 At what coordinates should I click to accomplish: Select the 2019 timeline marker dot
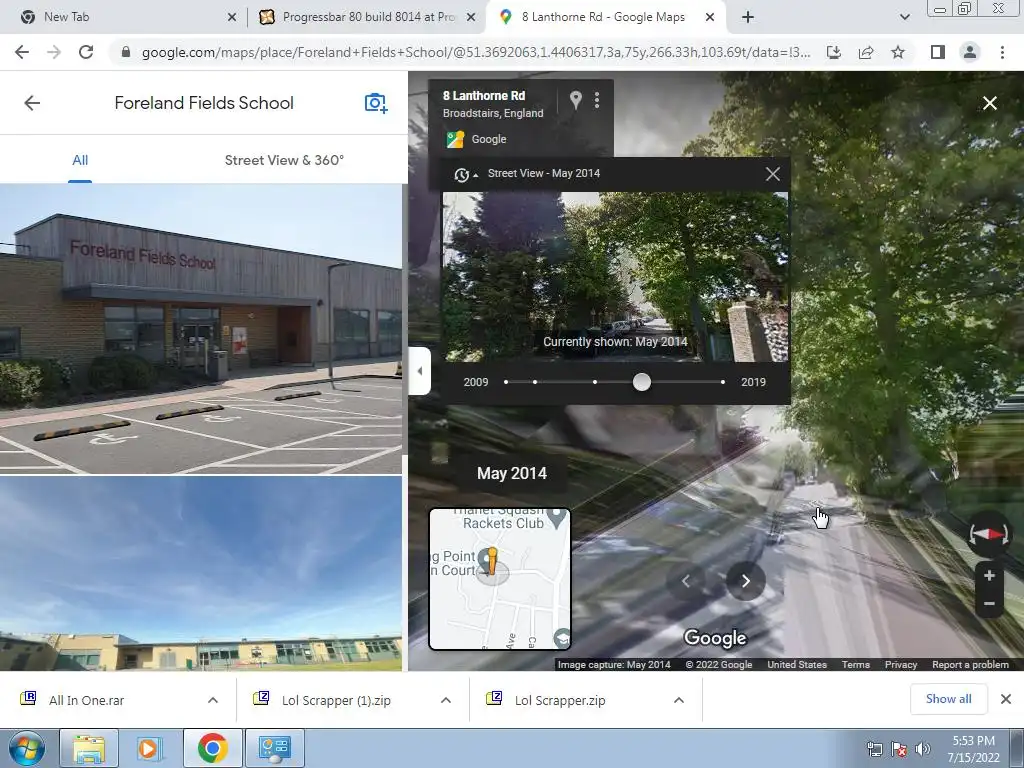(722, 382)
